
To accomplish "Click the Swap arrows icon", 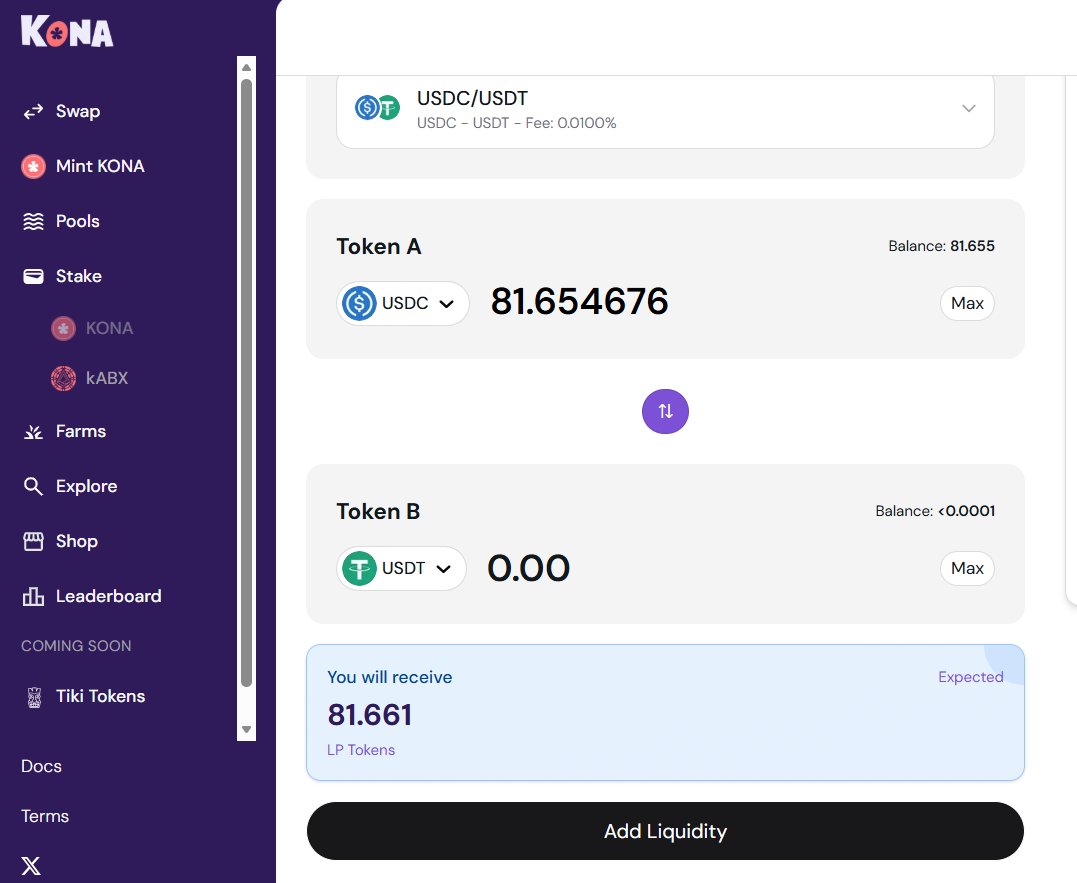I will click(33, 112).
